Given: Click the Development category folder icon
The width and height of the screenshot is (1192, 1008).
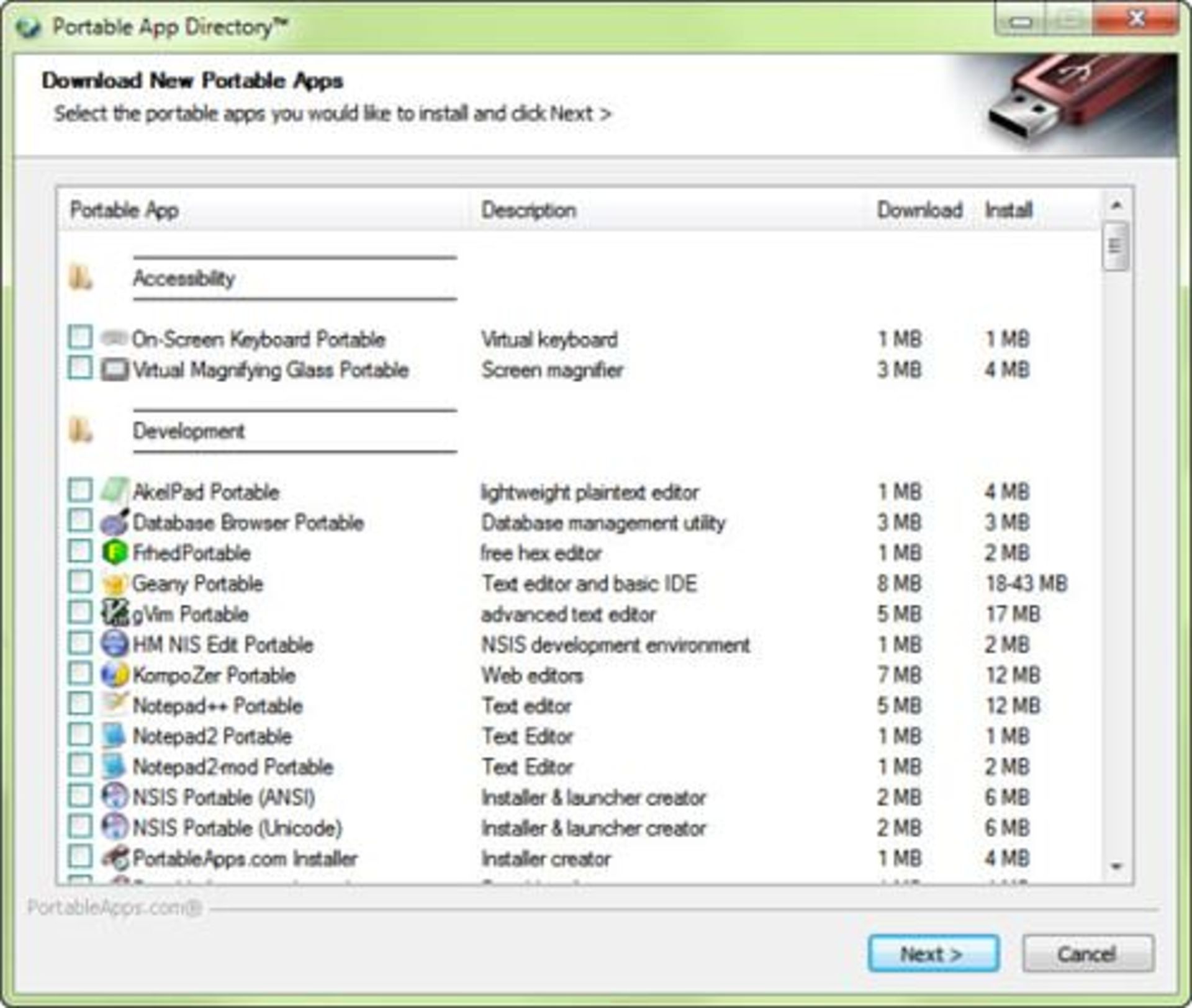Looking at the screenshot, I should tap(80, 430).
